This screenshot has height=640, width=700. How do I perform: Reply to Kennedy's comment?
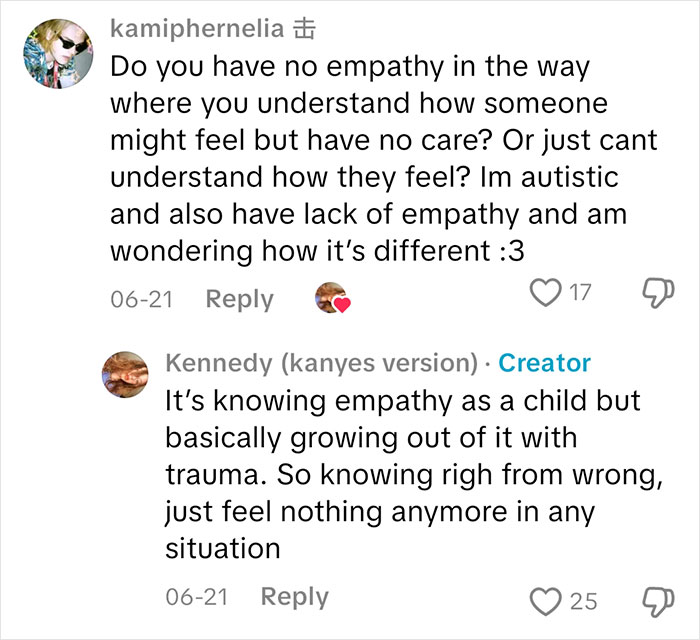(x=295, y=597)
